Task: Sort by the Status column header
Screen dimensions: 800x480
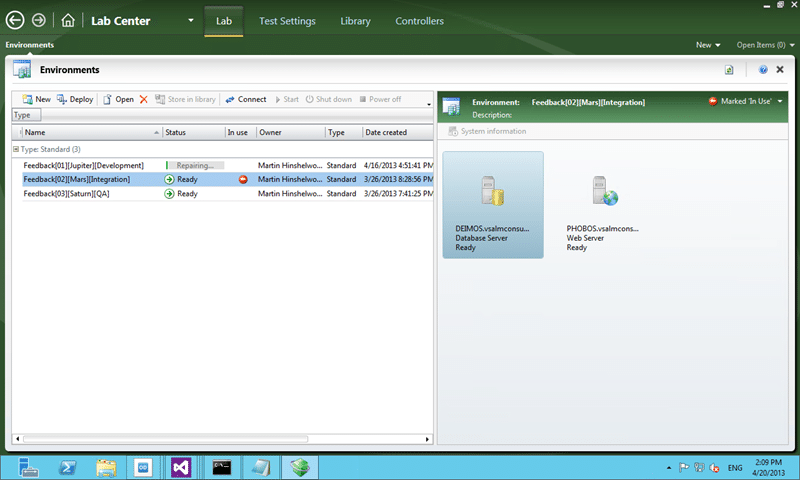Action: [193, 132]
